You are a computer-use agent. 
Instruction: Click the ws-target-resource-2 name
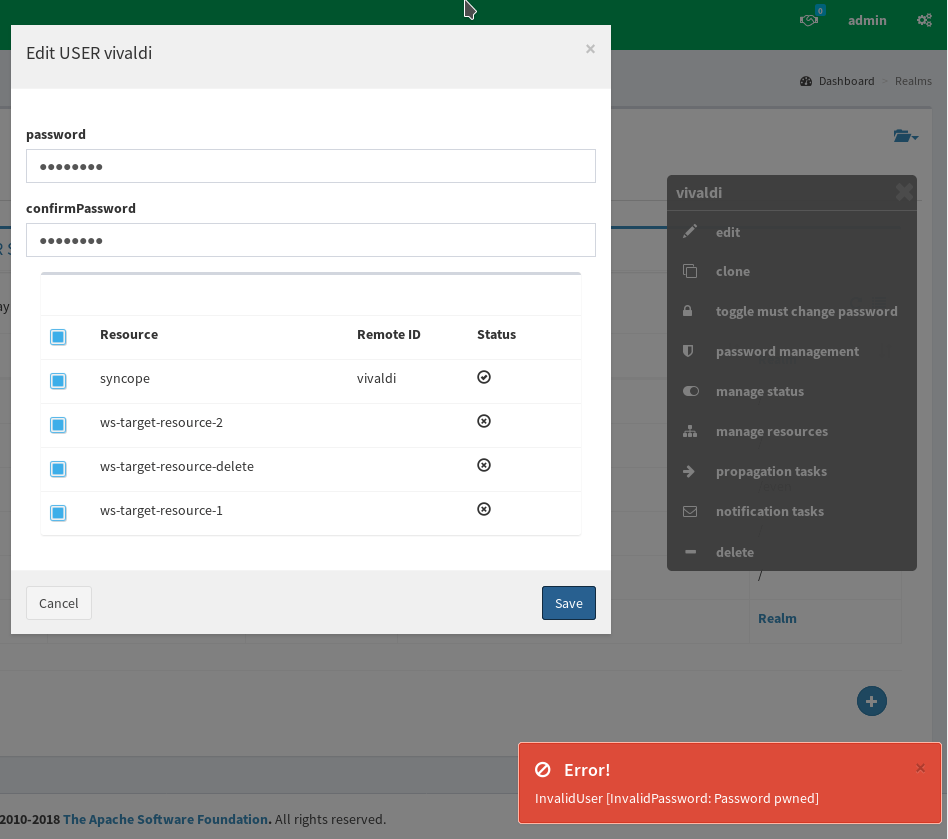(161, 423)
